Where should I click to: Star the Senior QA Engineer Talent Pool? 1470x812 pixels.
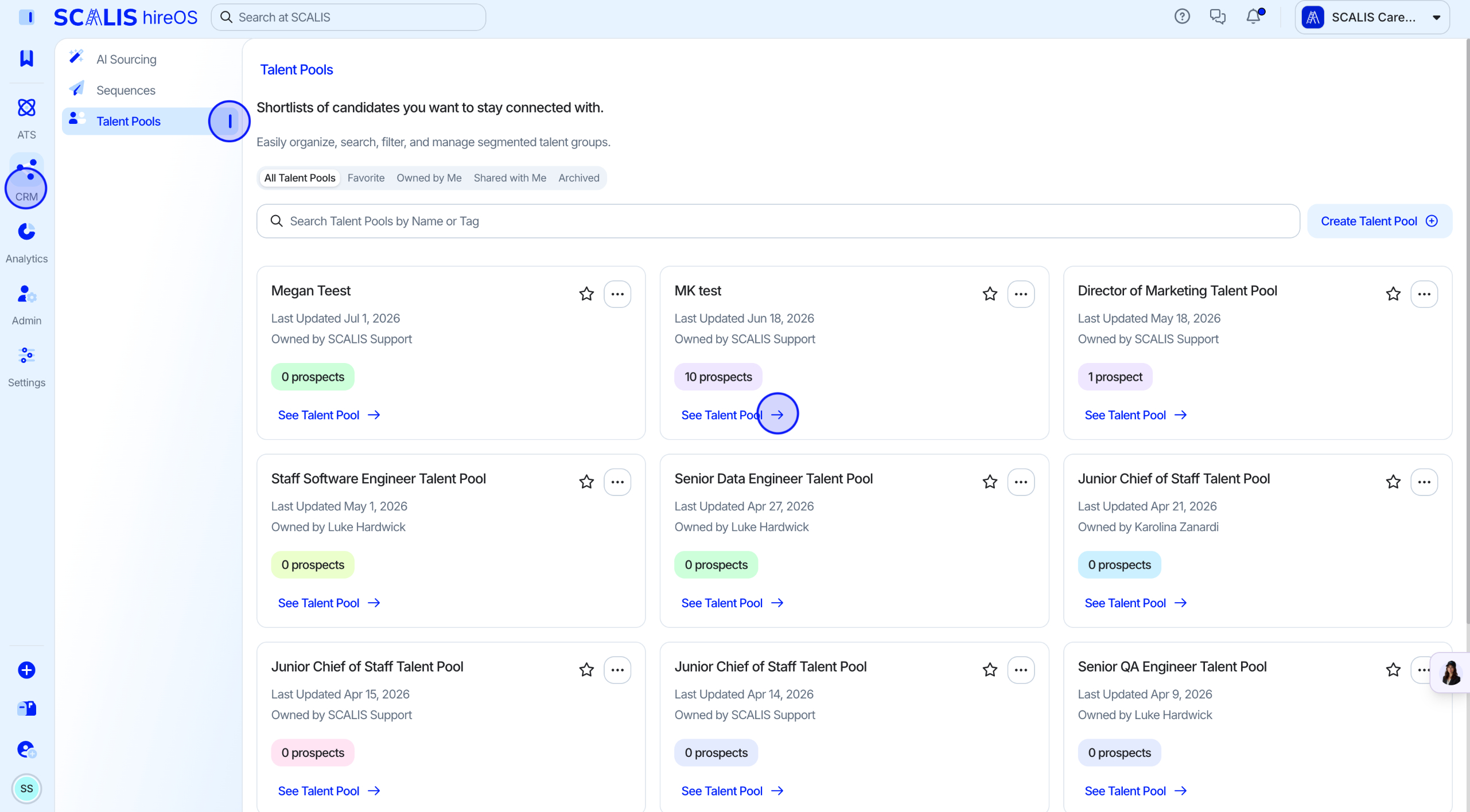1393,670
